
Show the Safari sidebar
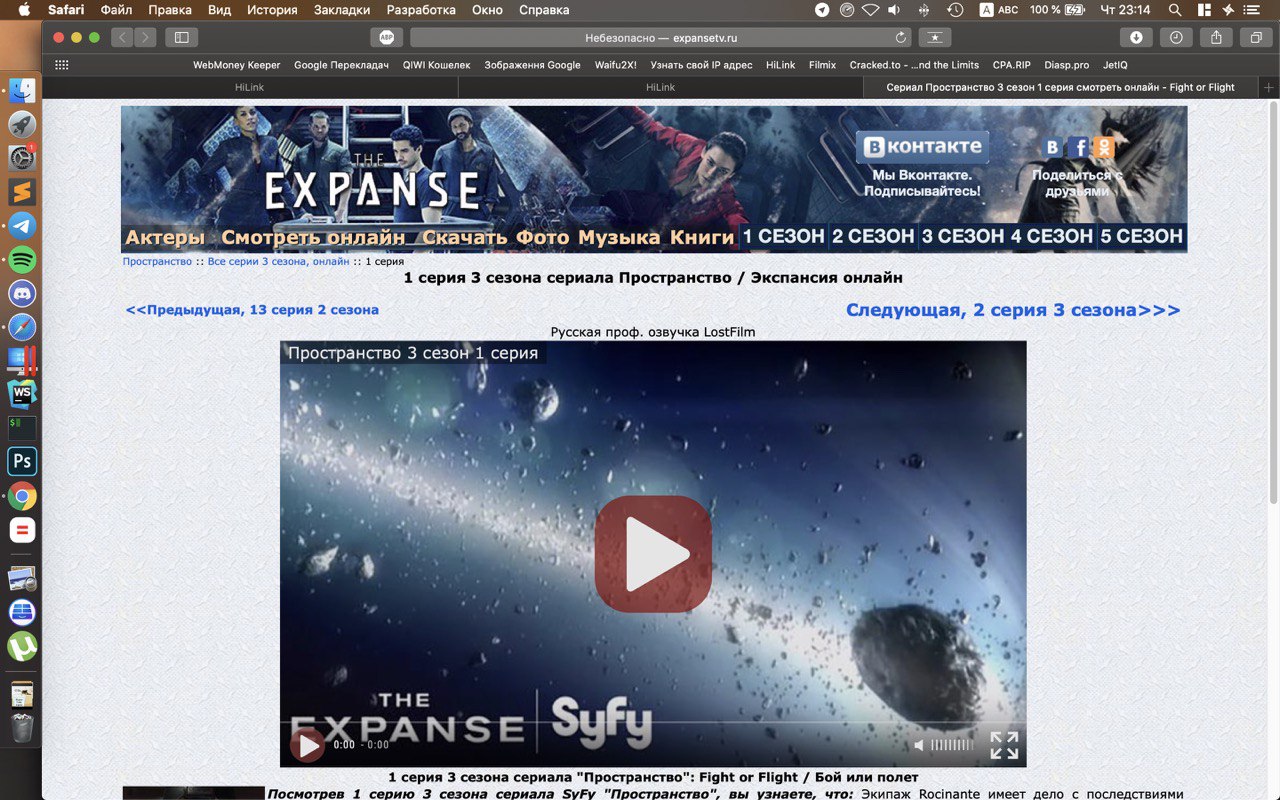pyautogui.click(x=181, y=37)
